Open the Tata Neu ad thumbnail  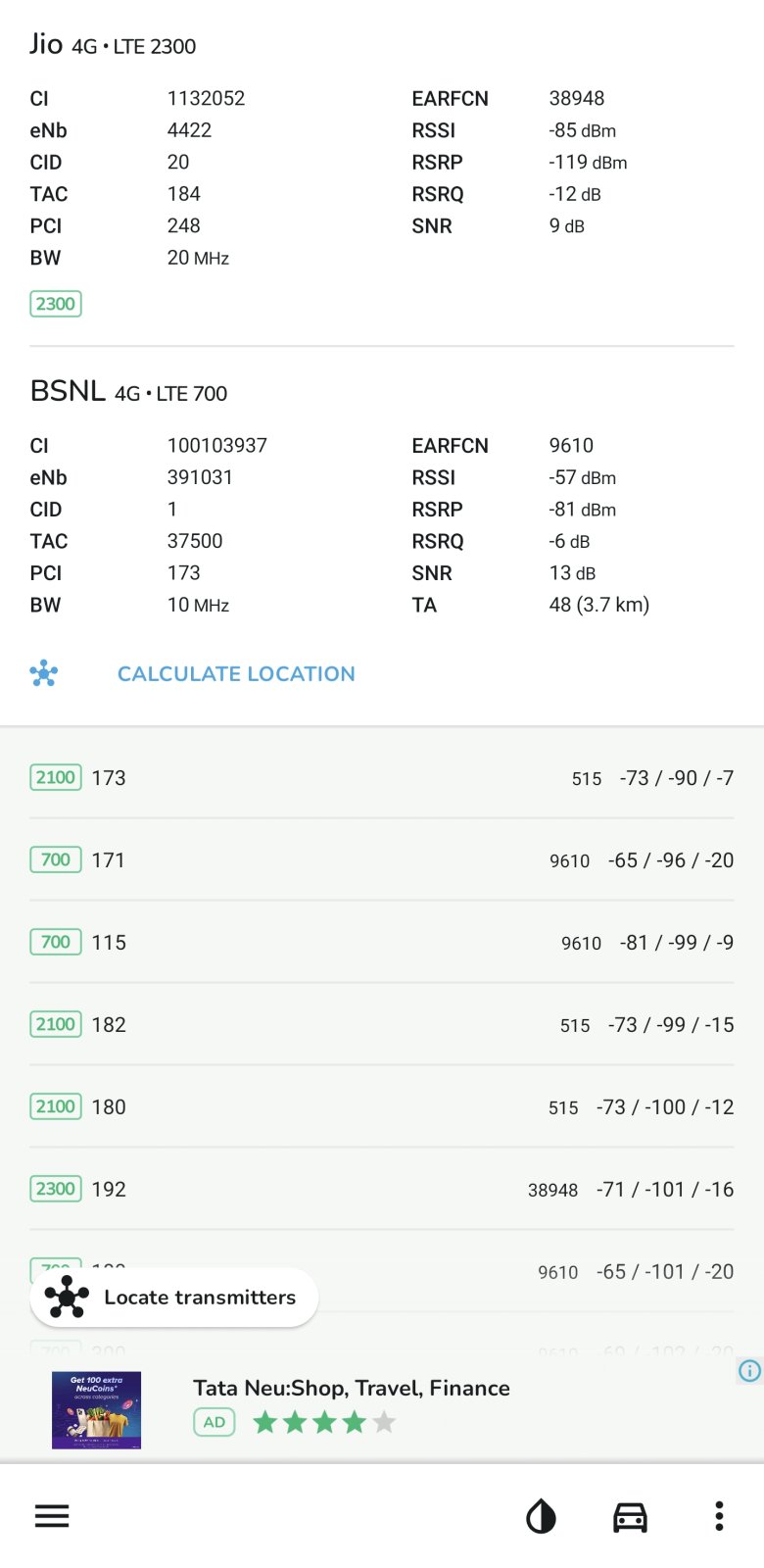tap(96, 1410)
